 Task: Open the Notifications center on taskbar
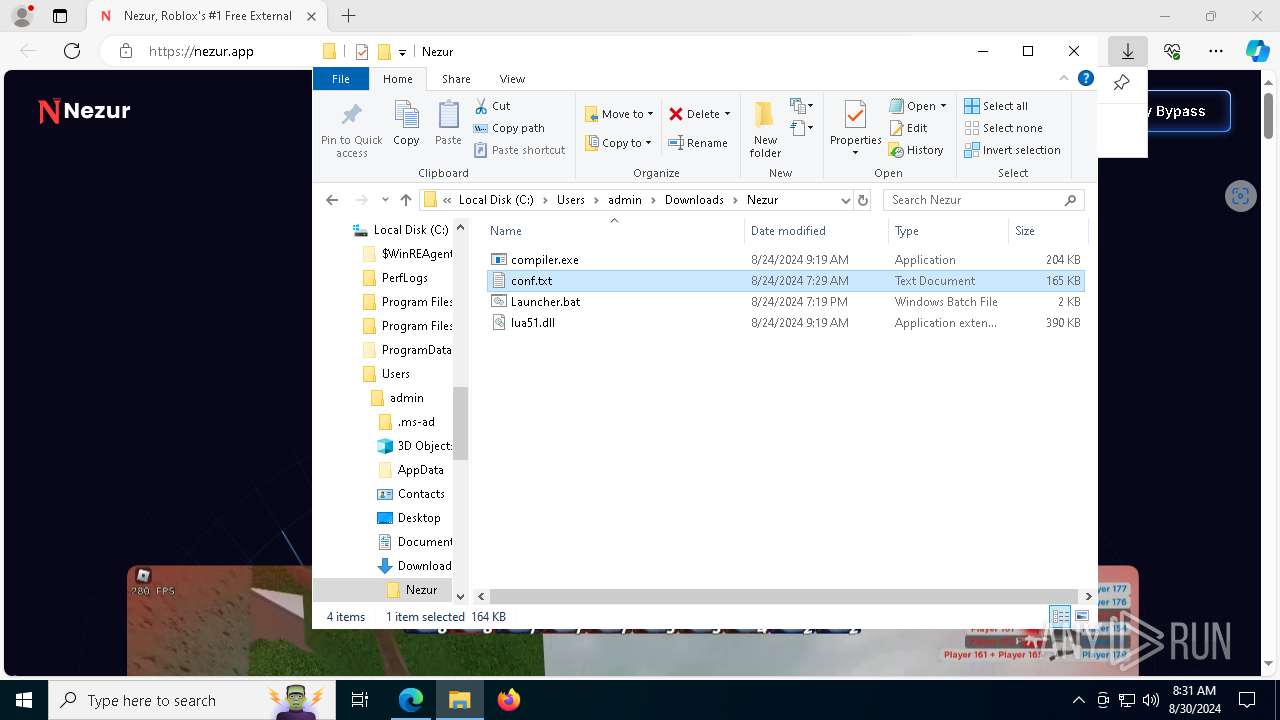tap(1247, 700)
